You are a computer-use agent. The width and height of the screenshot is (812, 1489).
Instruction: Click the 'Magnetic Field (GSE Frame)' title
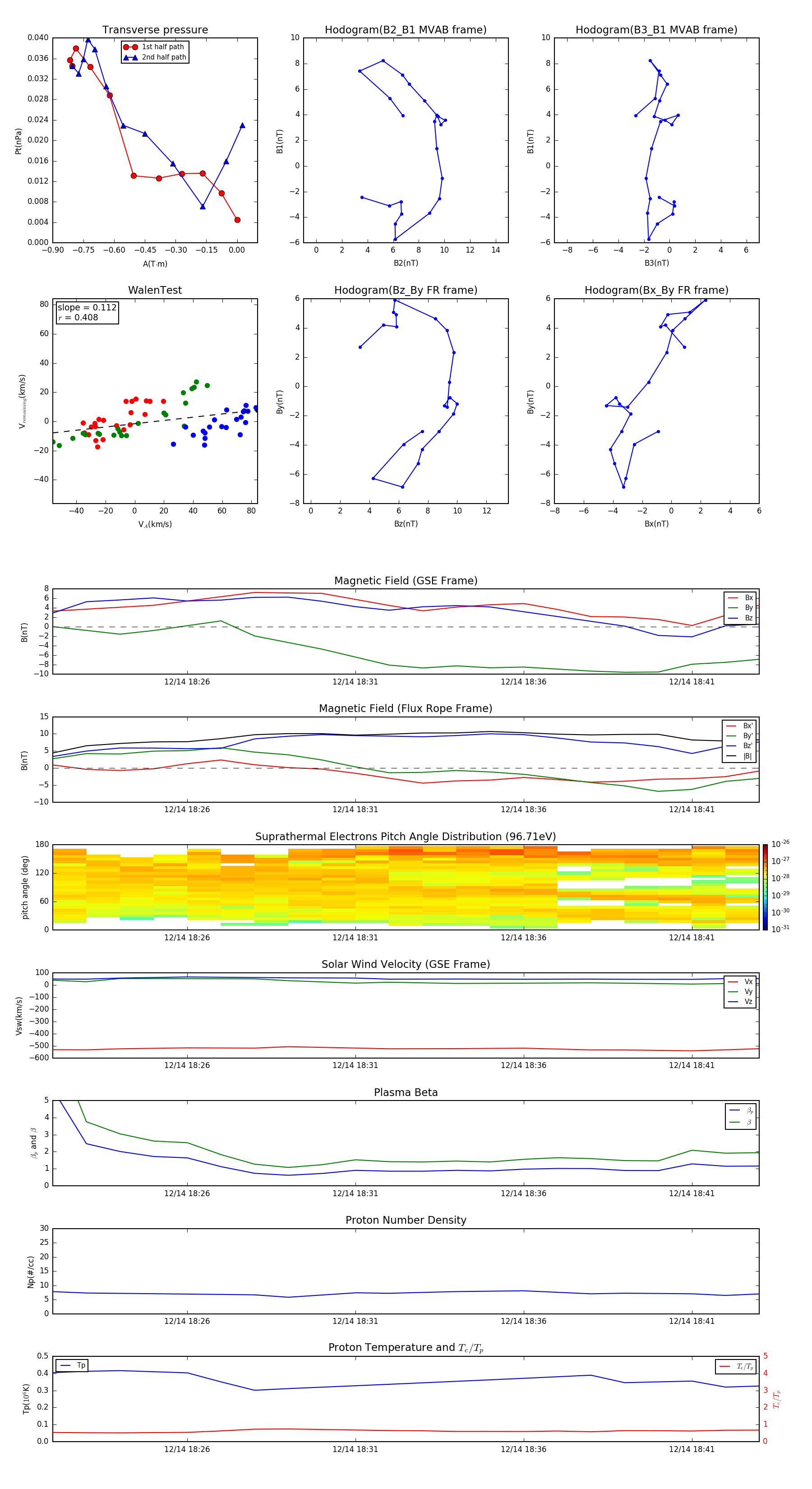[406, 581]
